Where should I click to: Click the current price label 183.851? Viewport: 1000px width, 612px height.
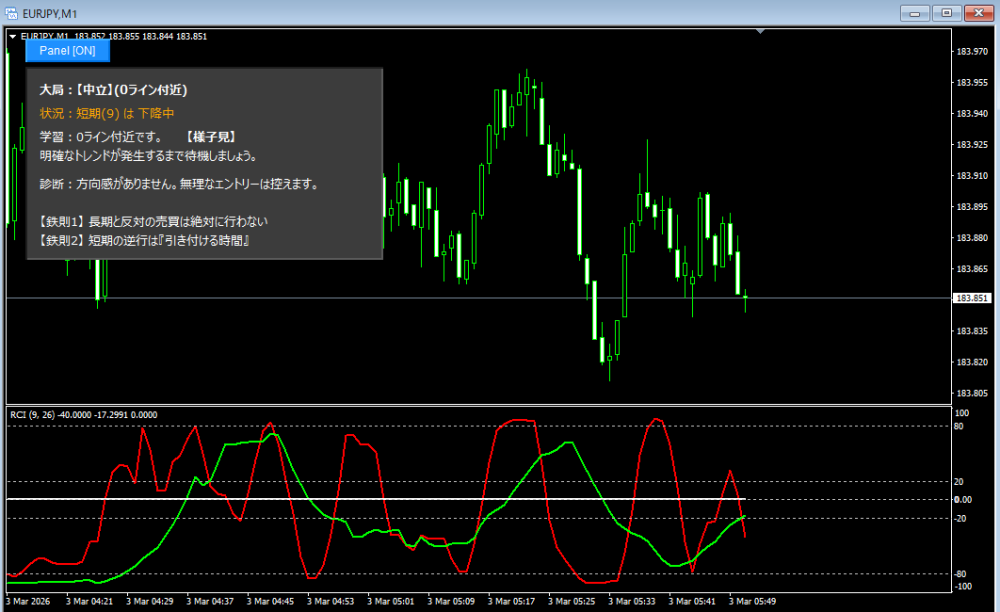point(972,298)
